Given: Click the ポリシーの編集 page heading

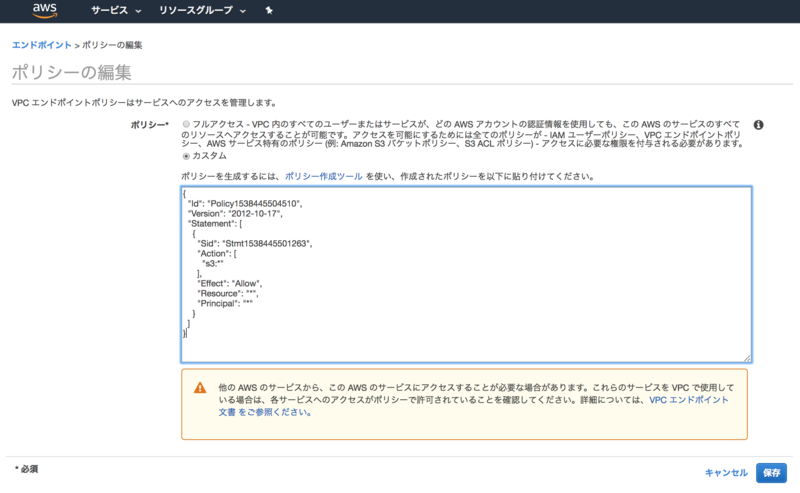Looking at the screenshot, I should tap(71, 72).
